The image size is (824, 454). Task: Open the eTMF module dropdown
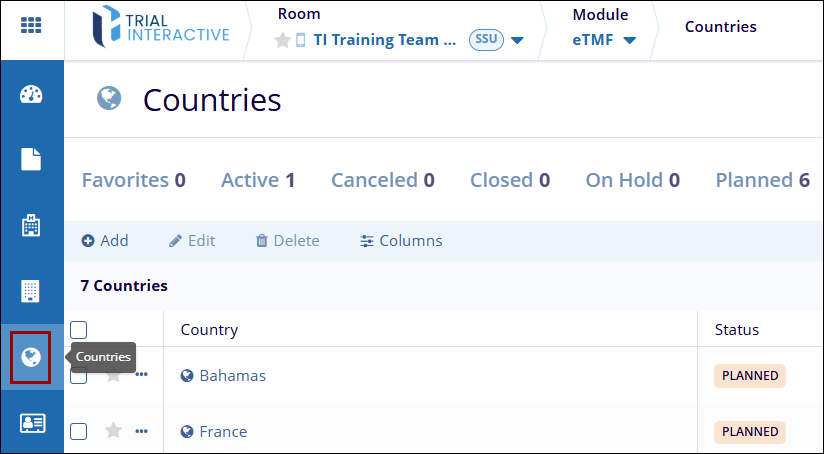pyautogui.click(x=629, y=41)
